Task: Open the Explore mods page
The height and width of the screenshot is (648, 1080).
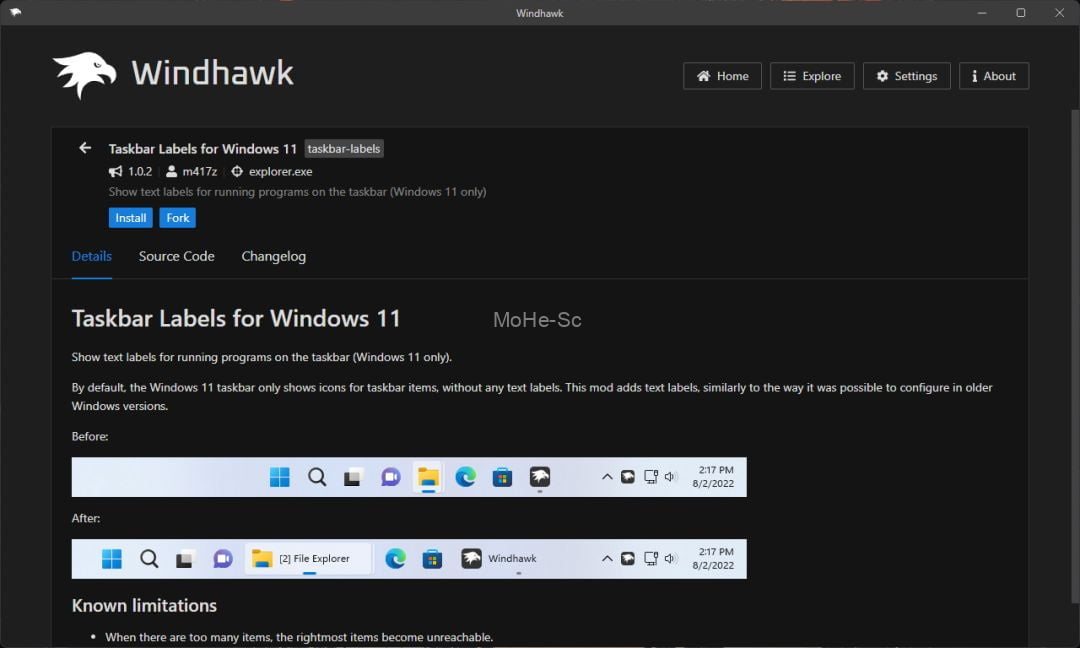Action: tap(812, 76)
